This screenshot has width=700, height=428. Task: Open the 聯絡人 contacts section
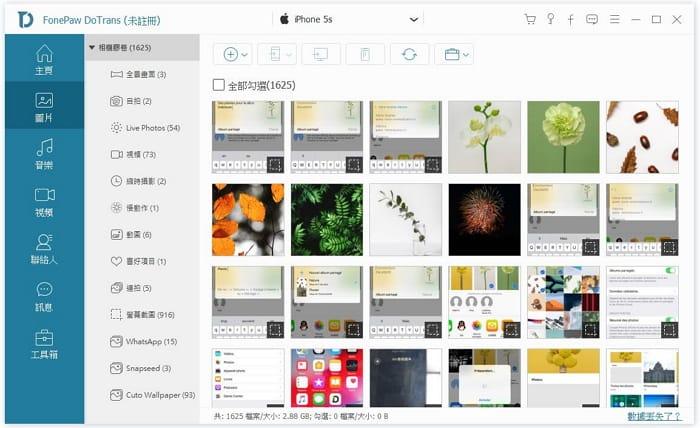[x=44, y=249]
